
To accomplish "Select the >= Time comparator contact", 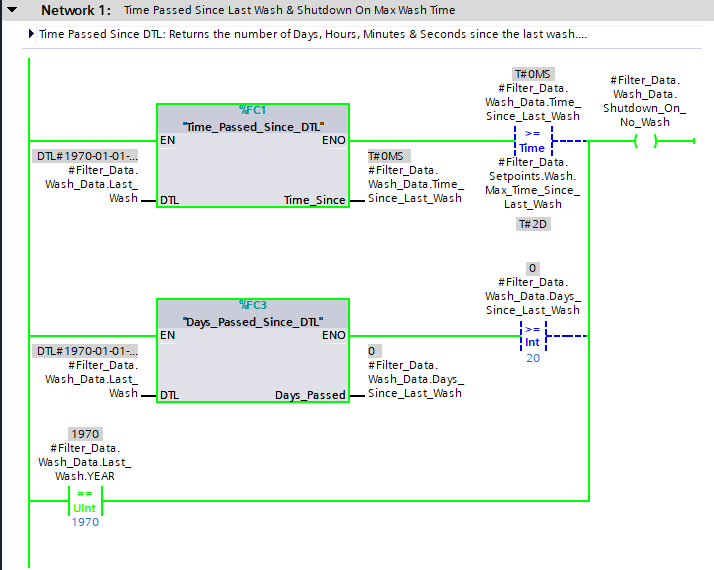I will tap(532, 141).
